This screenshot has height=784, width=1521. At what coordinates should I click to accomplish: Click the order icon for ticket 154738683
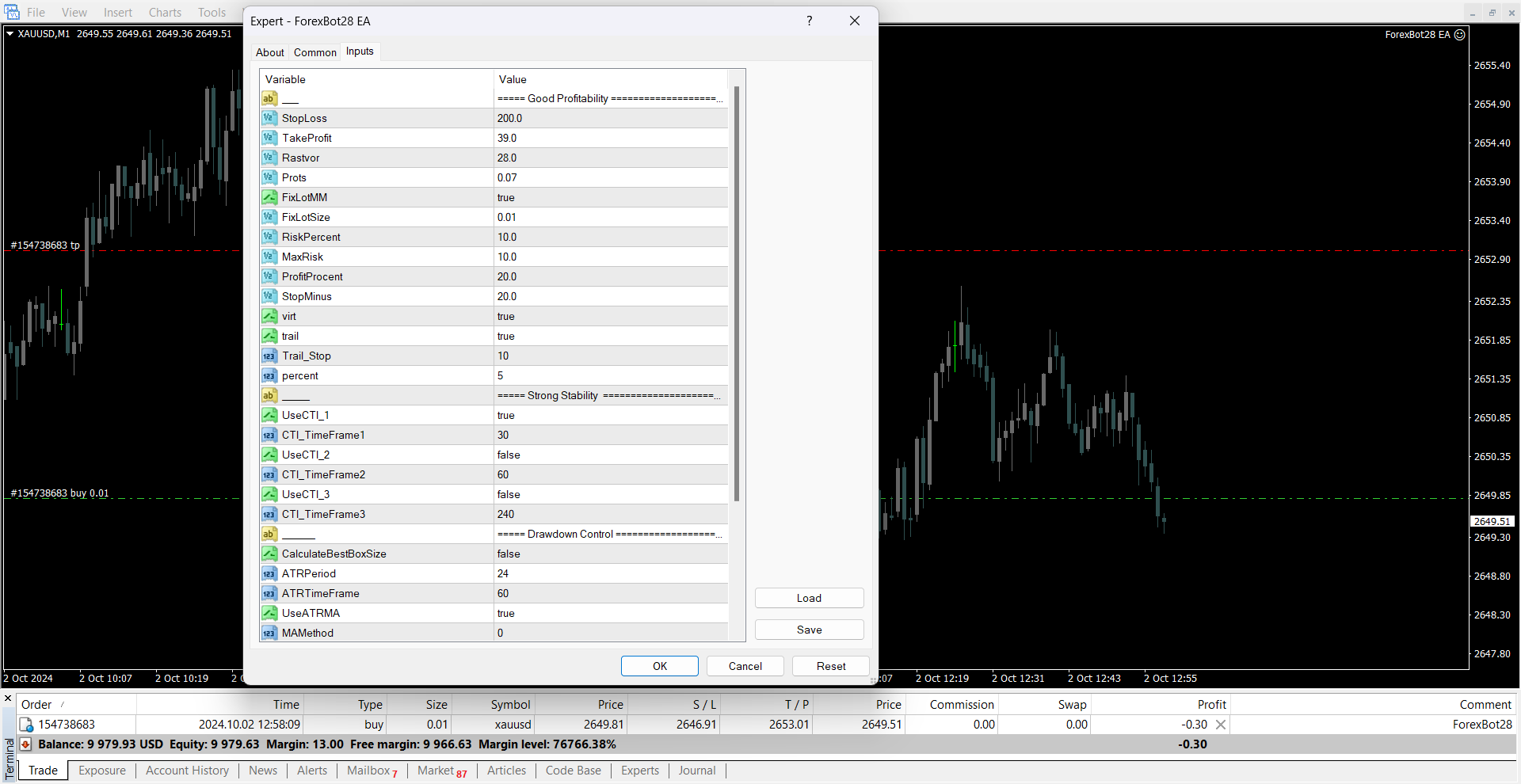[26, 725]
